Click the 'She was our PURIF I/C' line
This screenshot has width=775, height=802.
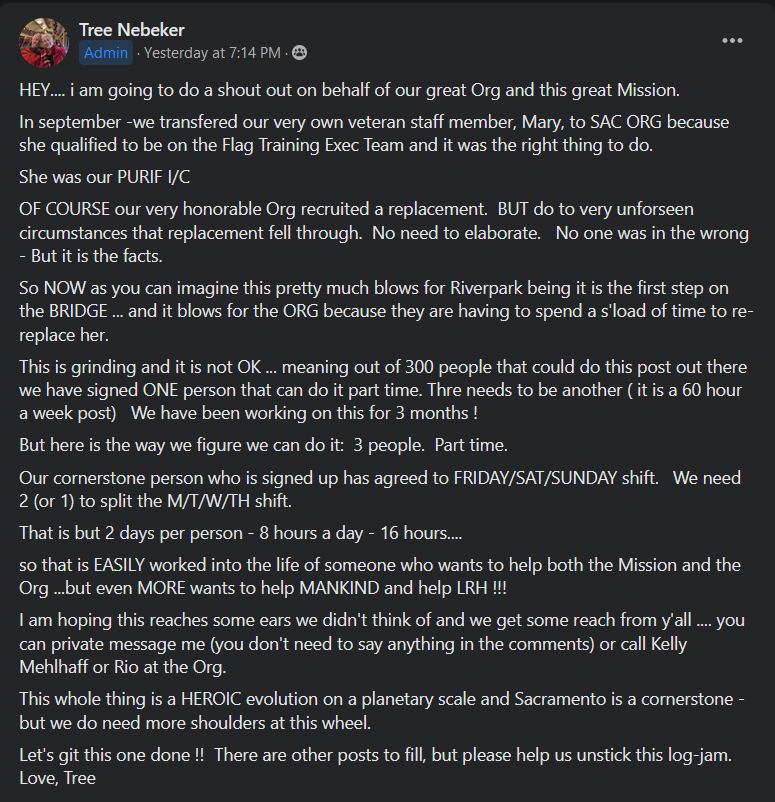pos(103,177)
